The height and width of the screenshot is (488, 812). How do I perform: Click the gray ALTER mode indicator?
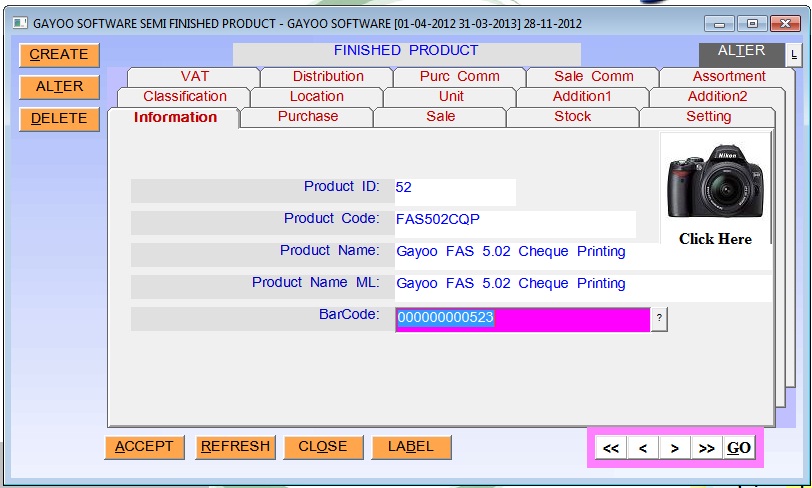pyautogui.click(x=741, y=54)
